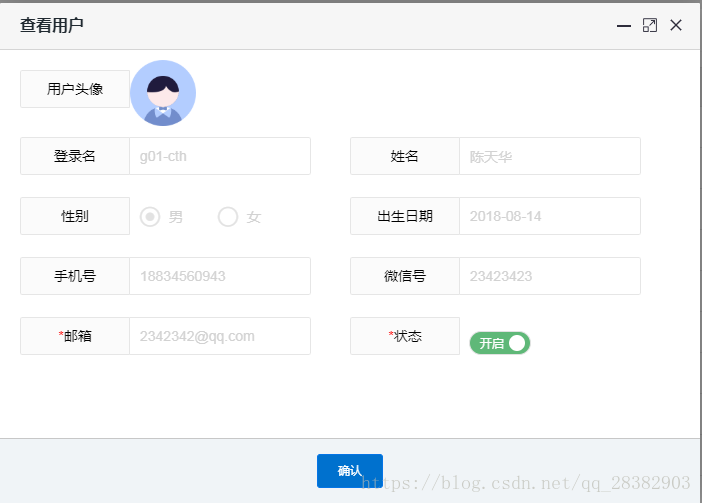Click the 微信号 label
Screen dimensions: 702x503
pyautogui.click(x=405, y=276)
